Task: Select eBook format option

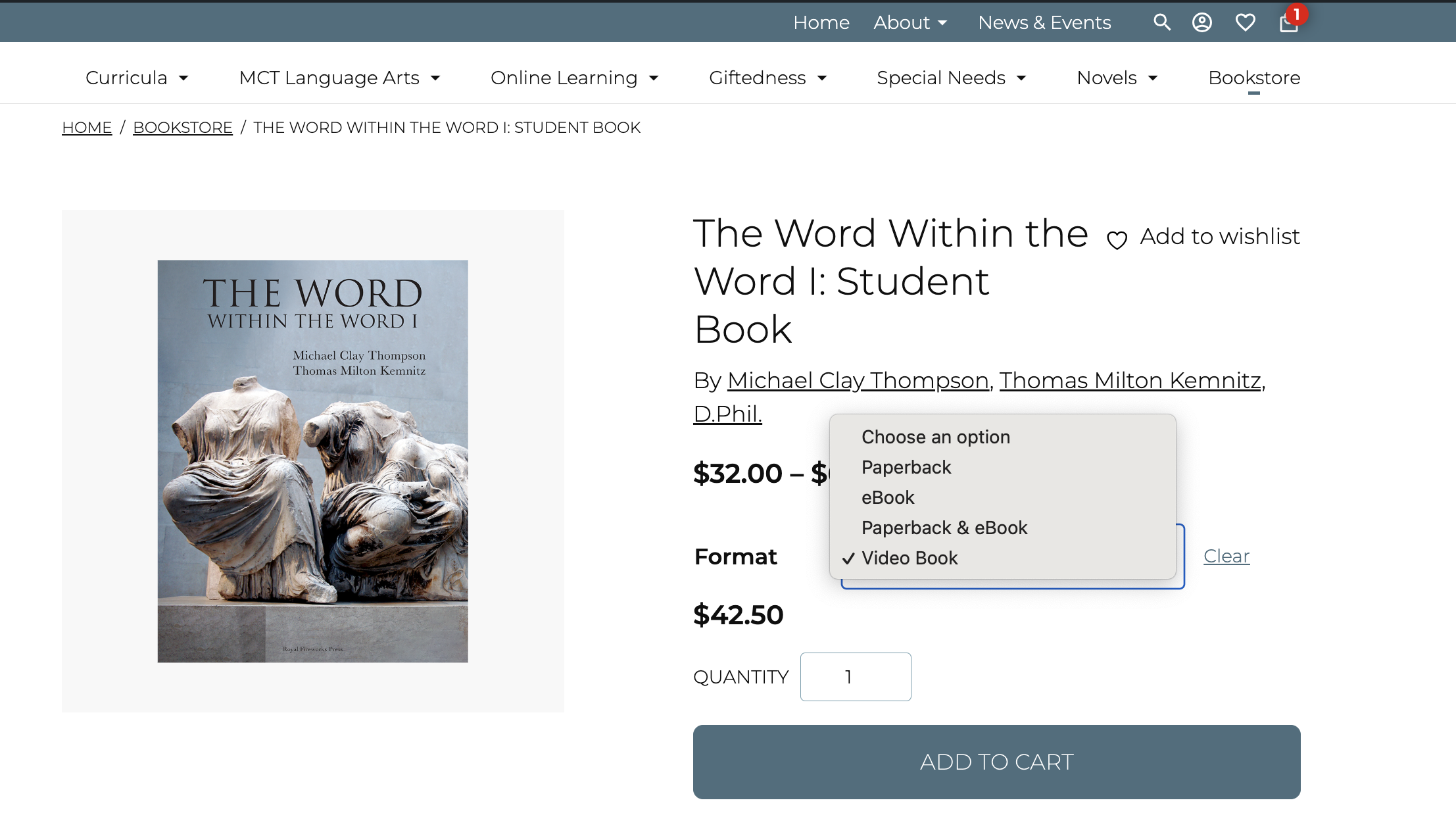Action: point(1002,497)
